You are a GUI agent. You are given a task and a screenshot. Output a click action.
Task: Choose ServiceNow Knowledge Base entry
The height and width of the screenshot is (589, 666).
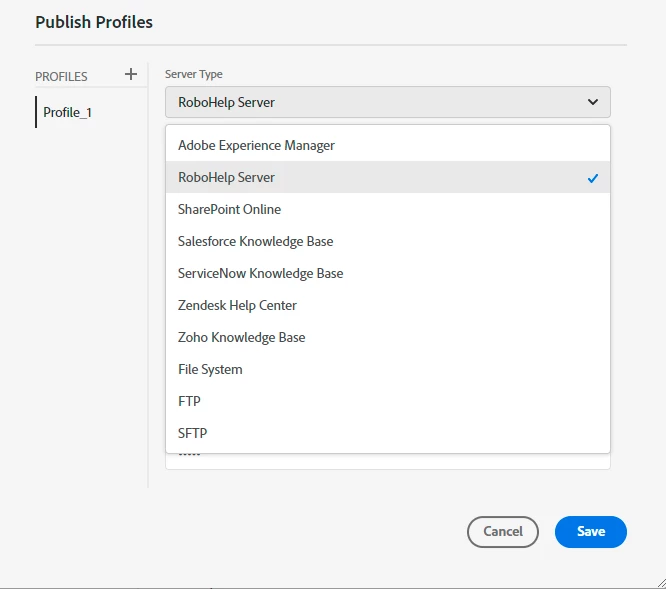[261, 273]
